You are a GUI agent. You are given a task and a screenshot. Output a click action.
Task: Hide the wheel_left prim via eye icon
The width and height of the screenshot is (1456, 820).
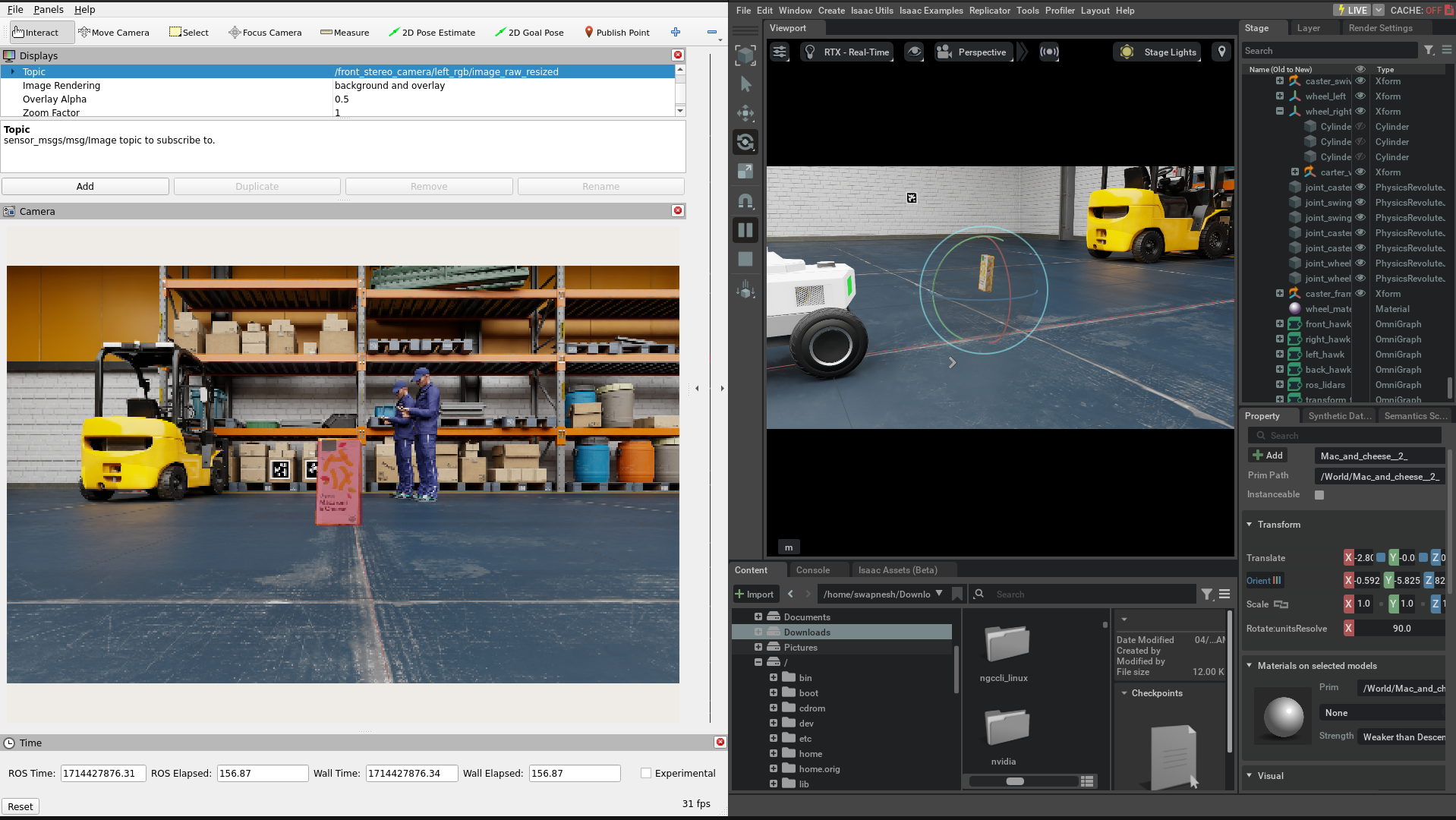point(1360,96)
